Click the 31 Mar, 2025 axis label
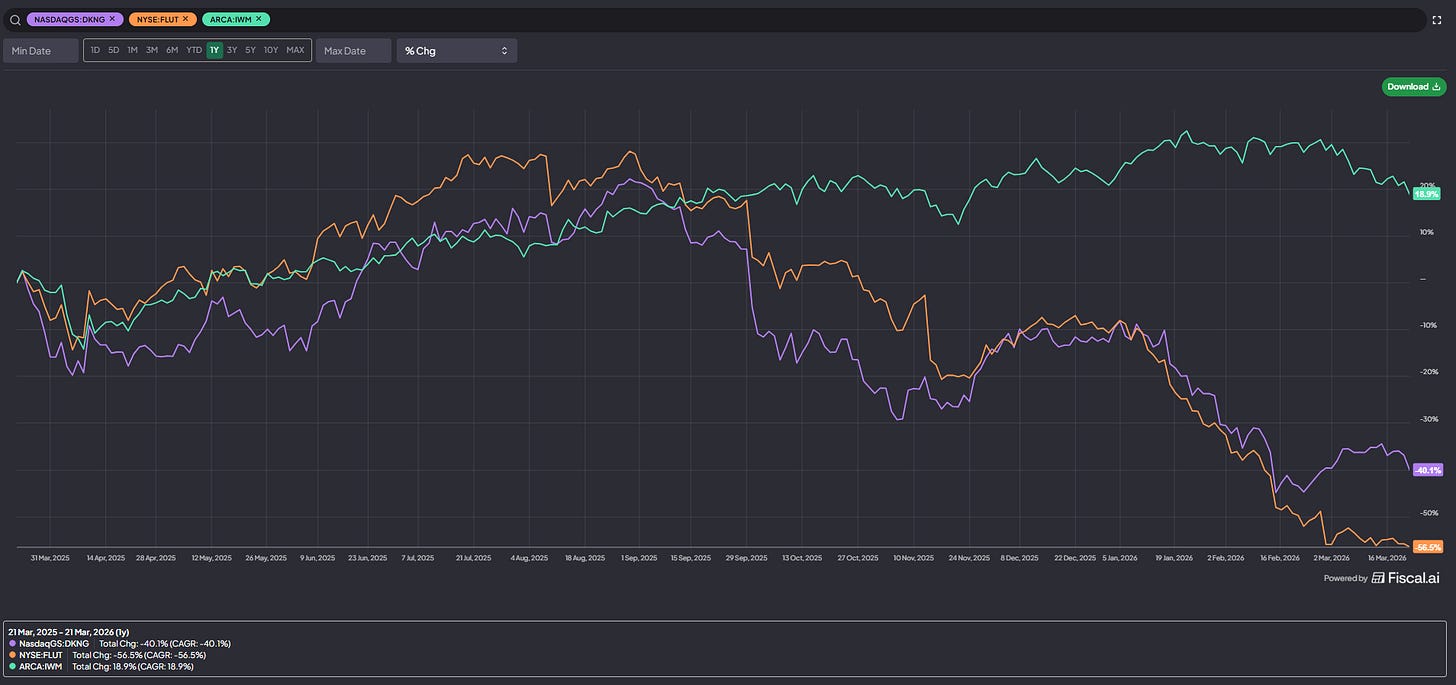The height and width of the screenshot is (685, 1456). click(x=50, y=558)
